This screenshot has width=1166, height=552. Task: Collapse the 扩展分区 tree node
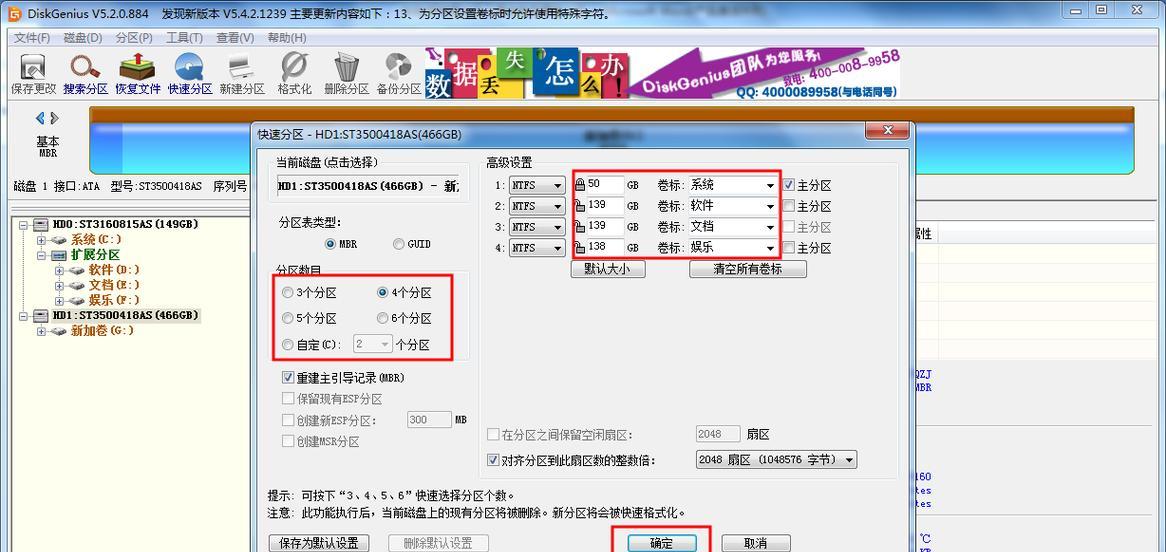(x=41, y=255)
